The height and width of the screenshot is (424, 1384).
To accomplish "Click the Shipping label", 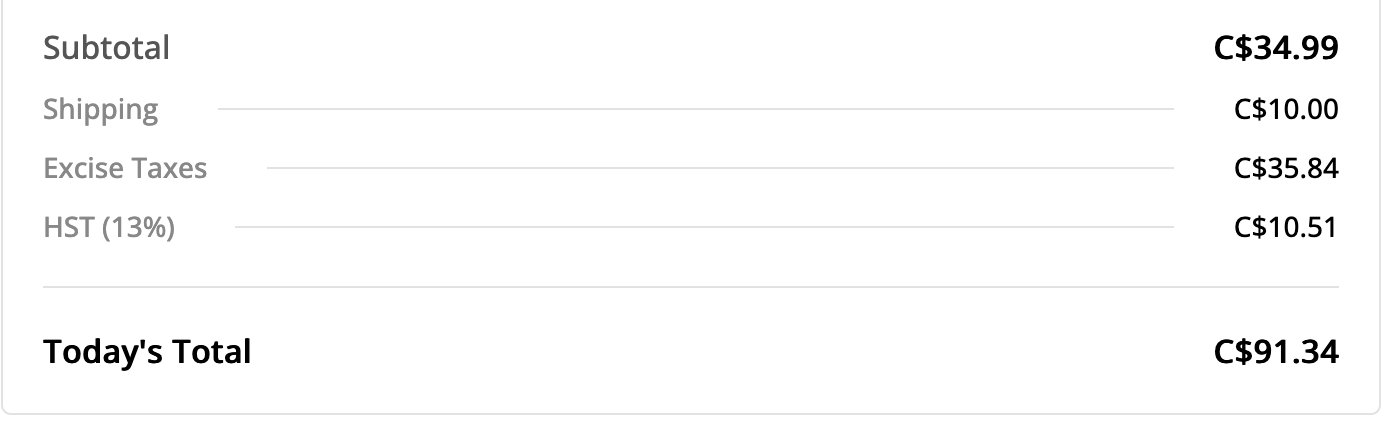I will 100,109.
